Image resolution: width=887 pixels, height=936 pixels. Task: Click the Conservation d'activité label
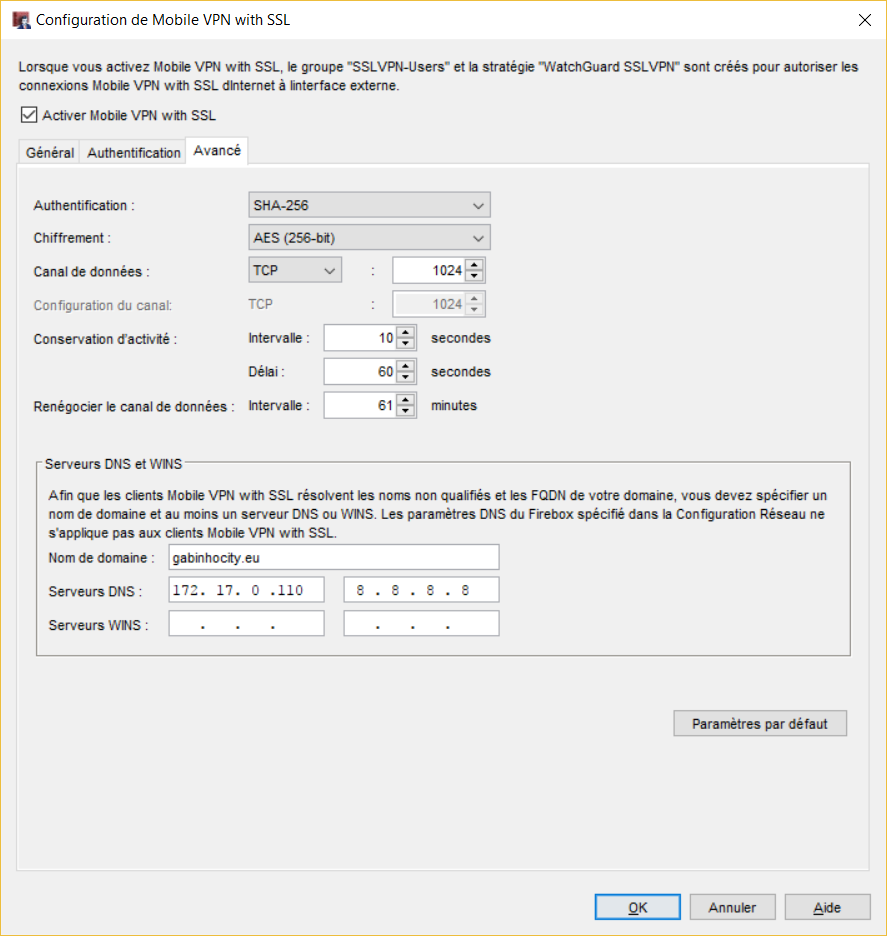coord(105,339)
